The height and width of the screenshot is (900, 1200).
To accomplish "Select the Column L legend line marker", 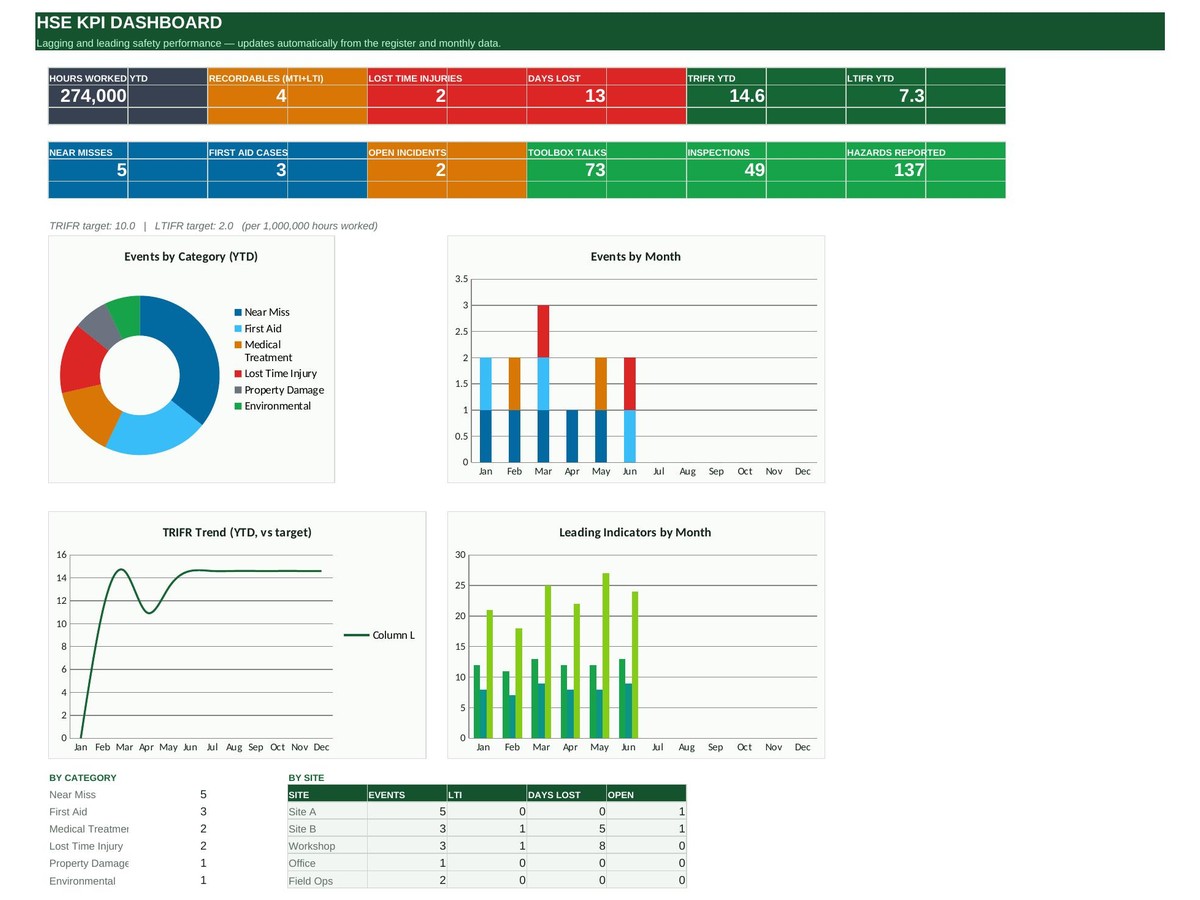I will [356, 635].
